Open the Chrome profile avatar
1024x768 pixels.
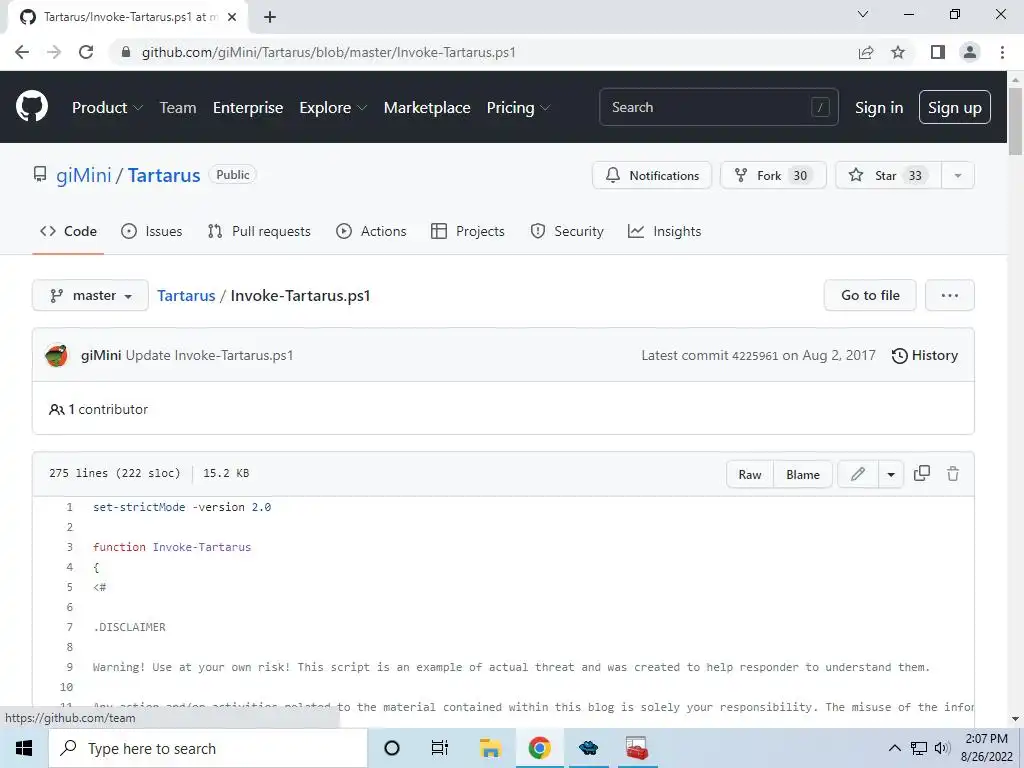click(970, 52)
